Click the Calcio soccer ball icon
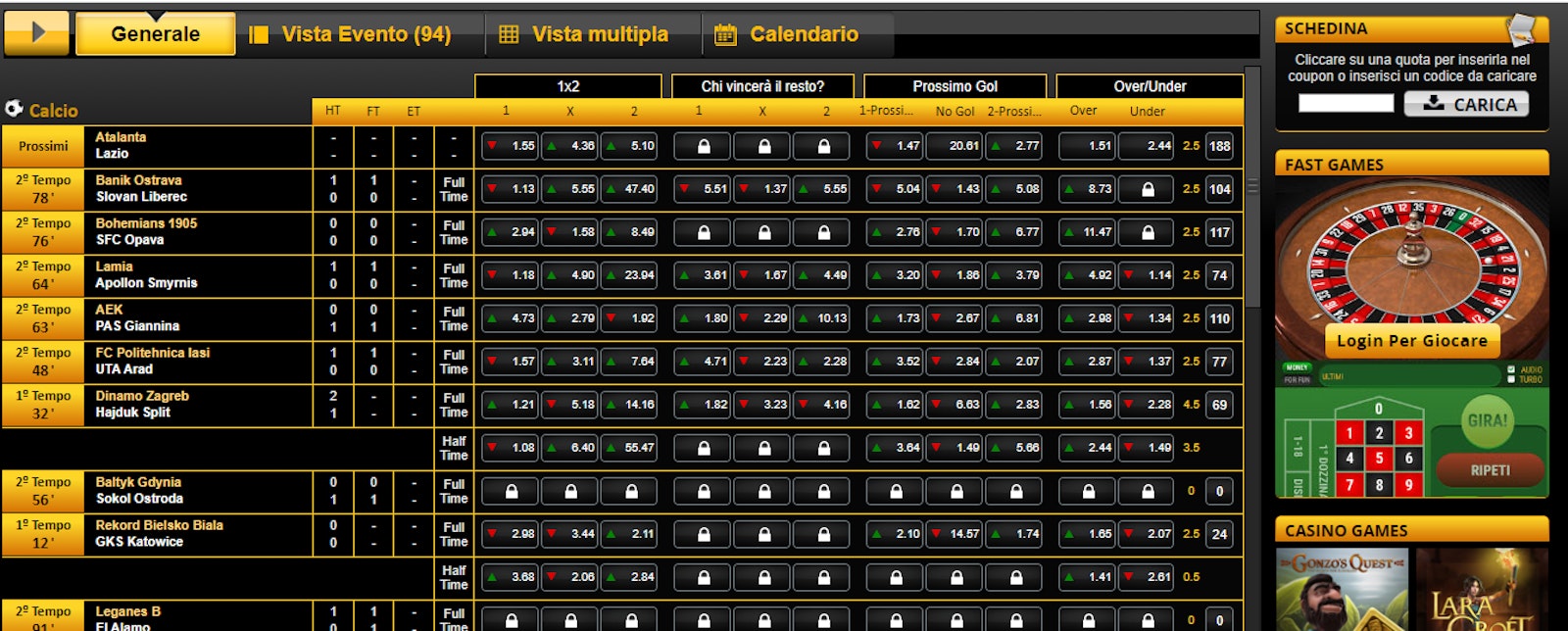 [14, 109]
